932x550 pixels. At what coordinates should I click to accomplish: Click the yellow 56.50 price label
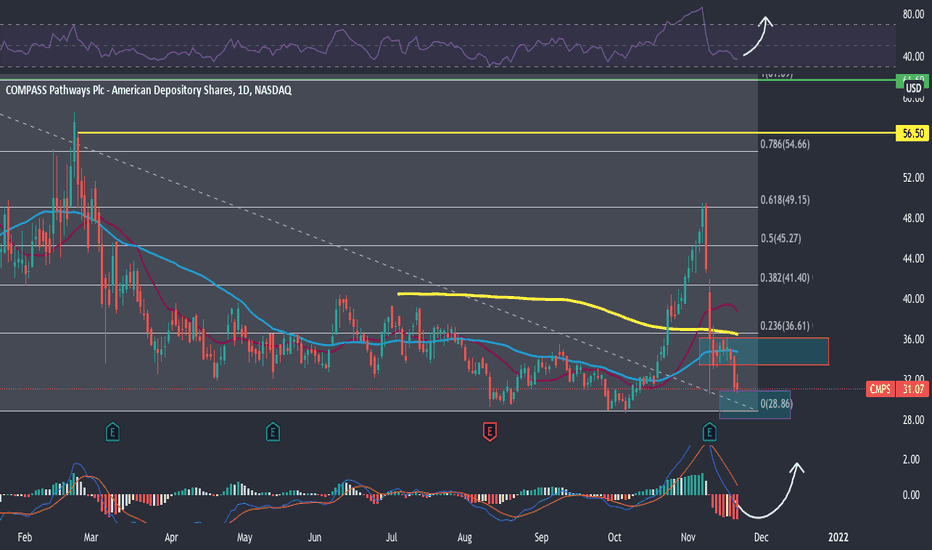click(912, 133)
